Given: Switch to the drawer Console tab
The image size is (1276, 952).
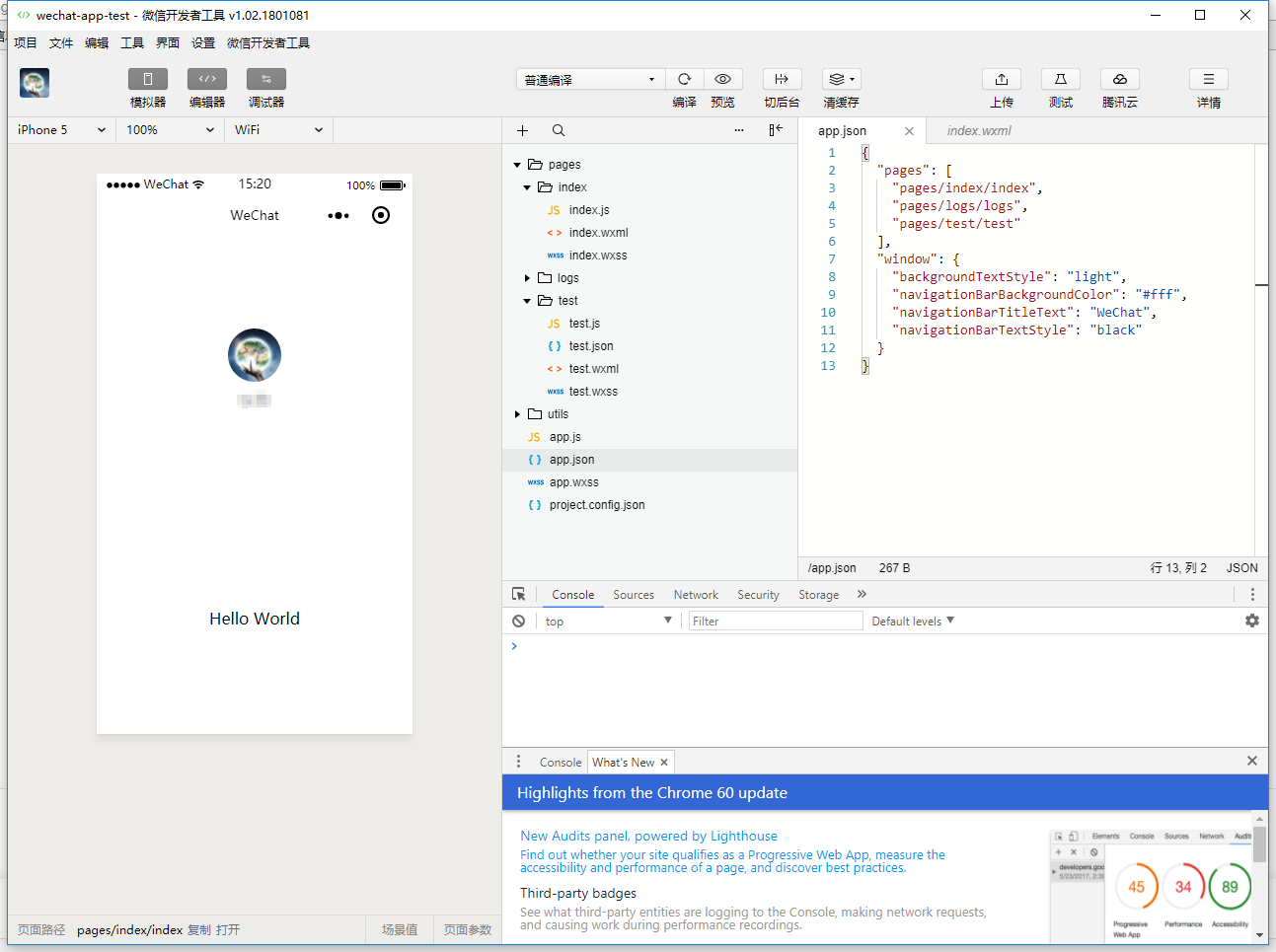Looking at the screenshot, I should coord(561,763).
